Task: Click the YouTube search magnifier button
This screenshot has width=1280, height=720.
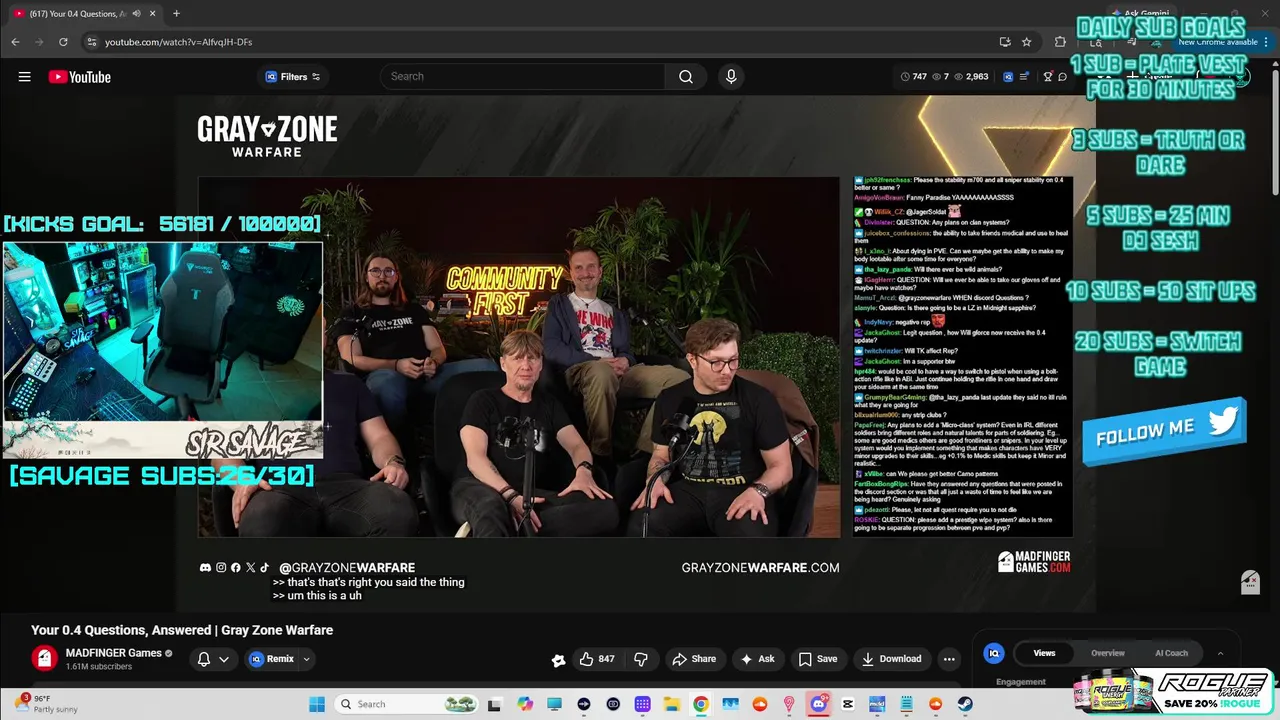Action: (x=686, y=76)
